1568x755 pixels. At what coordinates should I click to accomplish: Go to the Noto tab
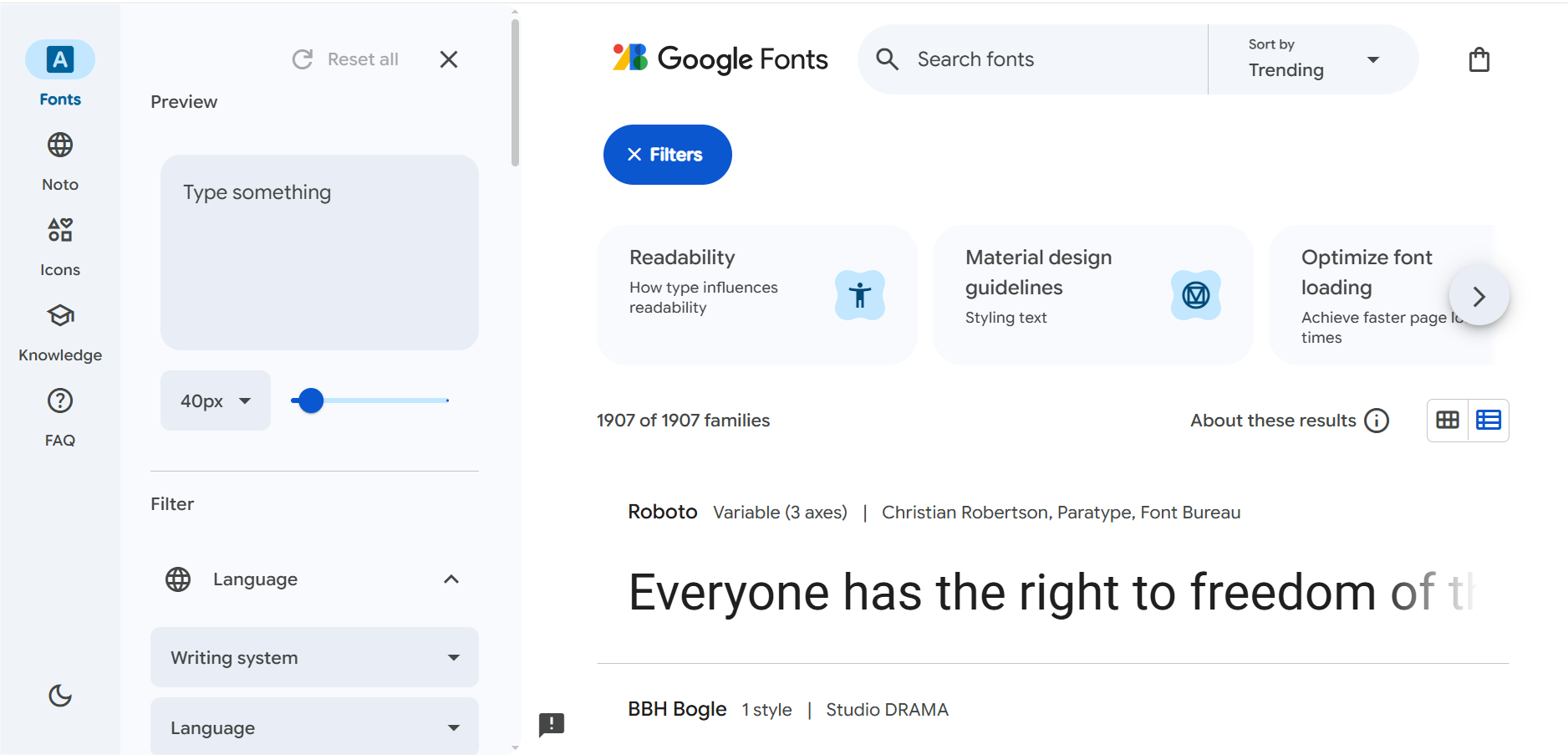click(x=60, y=161)
